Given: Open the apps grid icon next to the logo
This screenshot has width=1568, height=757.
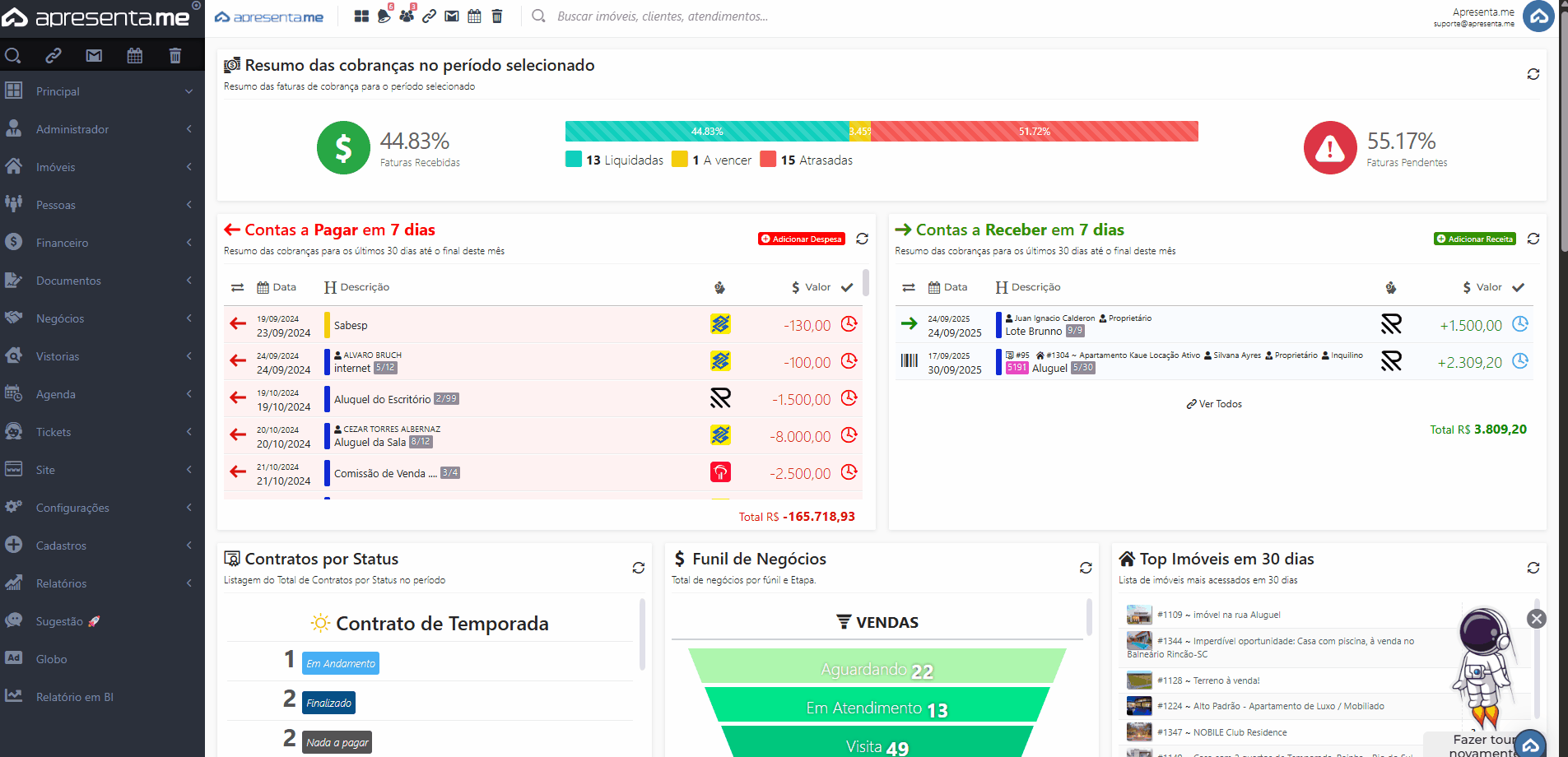Looking at the screenshot, I should coord(361,16).
